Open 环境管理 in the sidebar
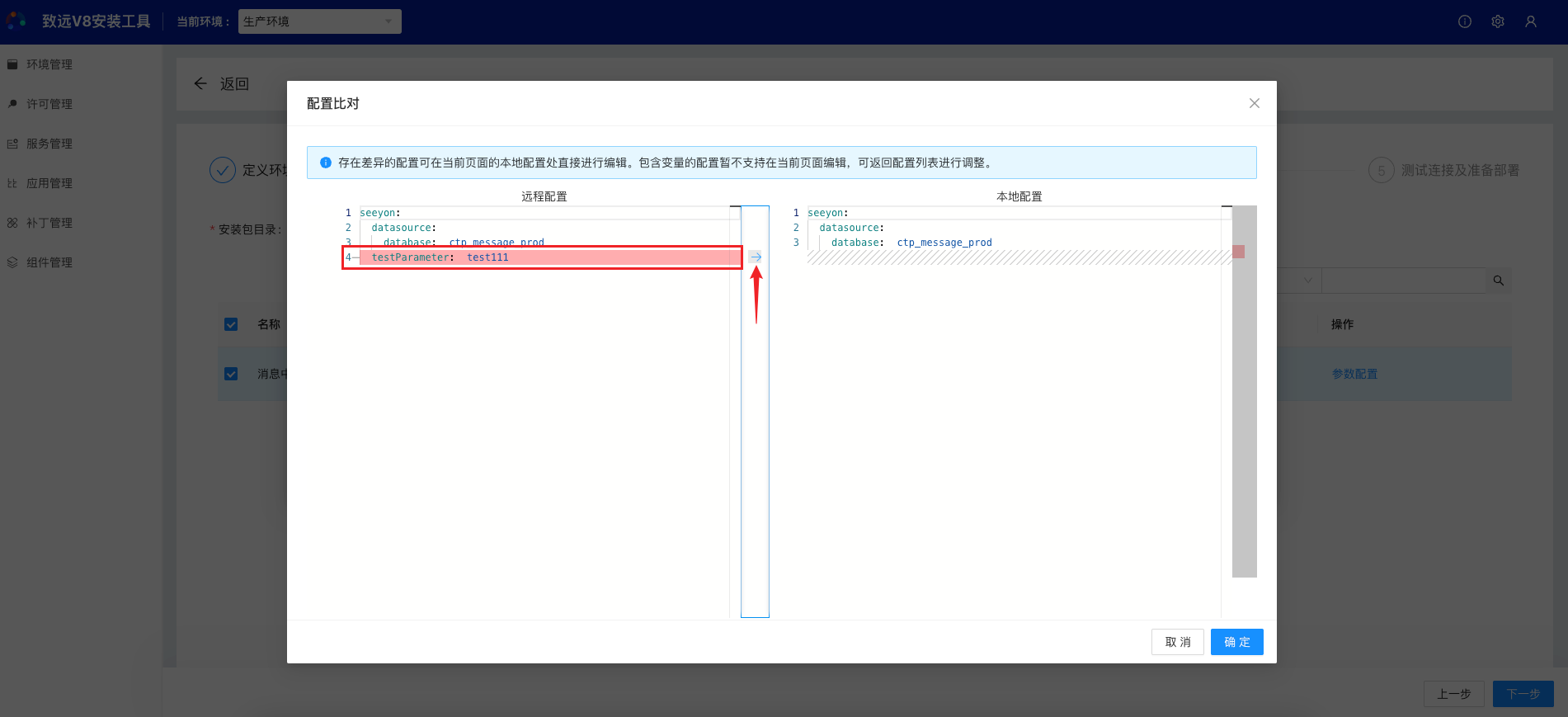The image size is (1568, 717). coord(49,64)
